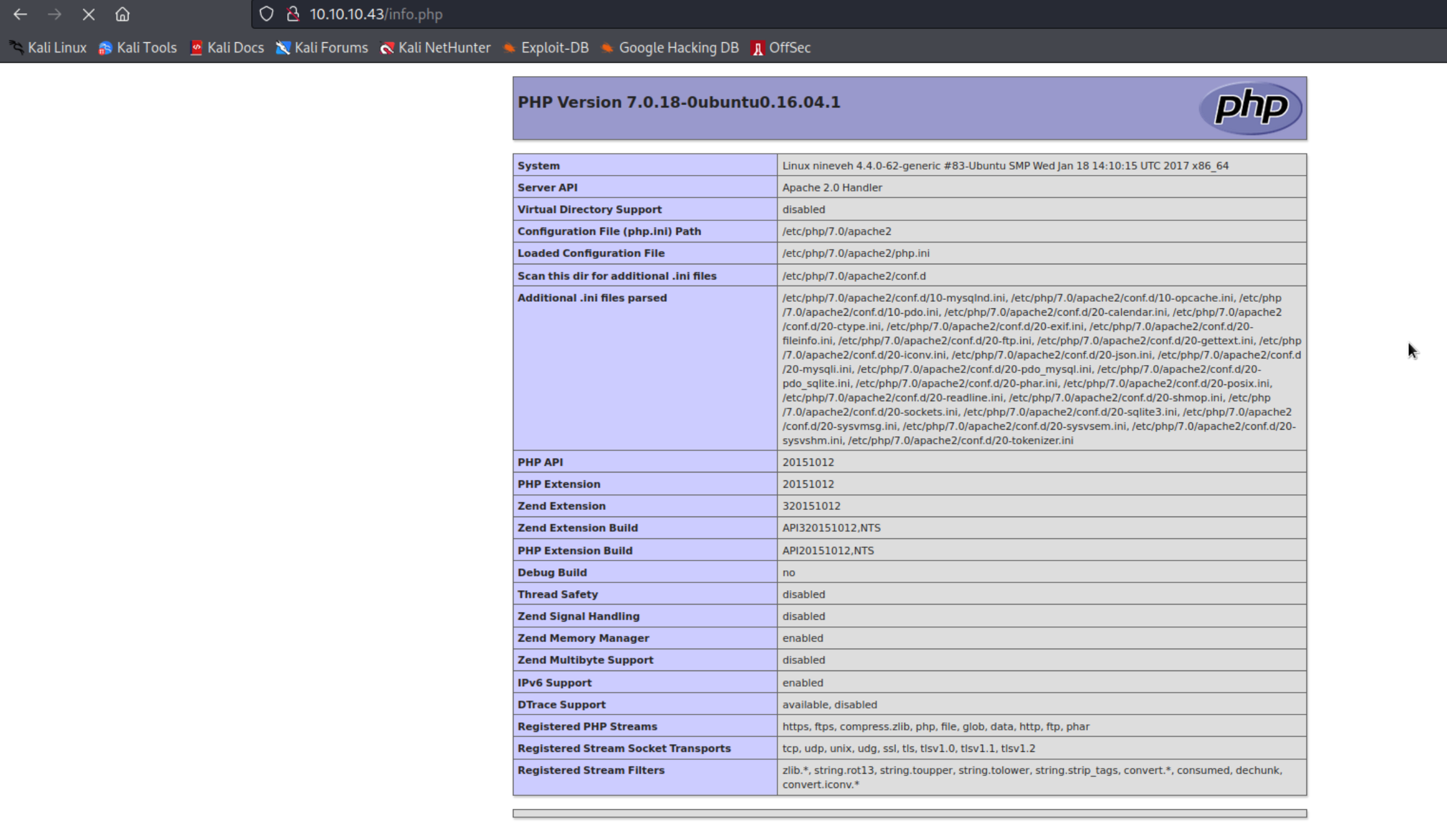Click the 'Debug Build' label

pos(552,572)
